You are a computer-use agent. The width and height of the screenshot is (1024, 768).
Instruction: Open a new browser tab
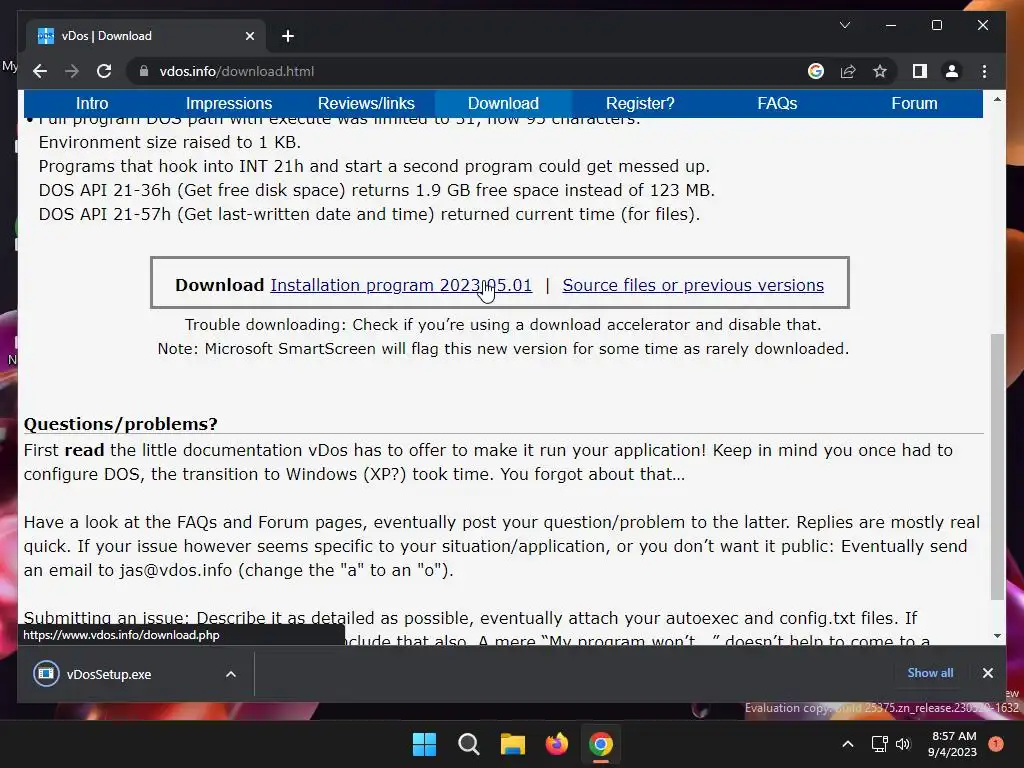tap(287, 36)
